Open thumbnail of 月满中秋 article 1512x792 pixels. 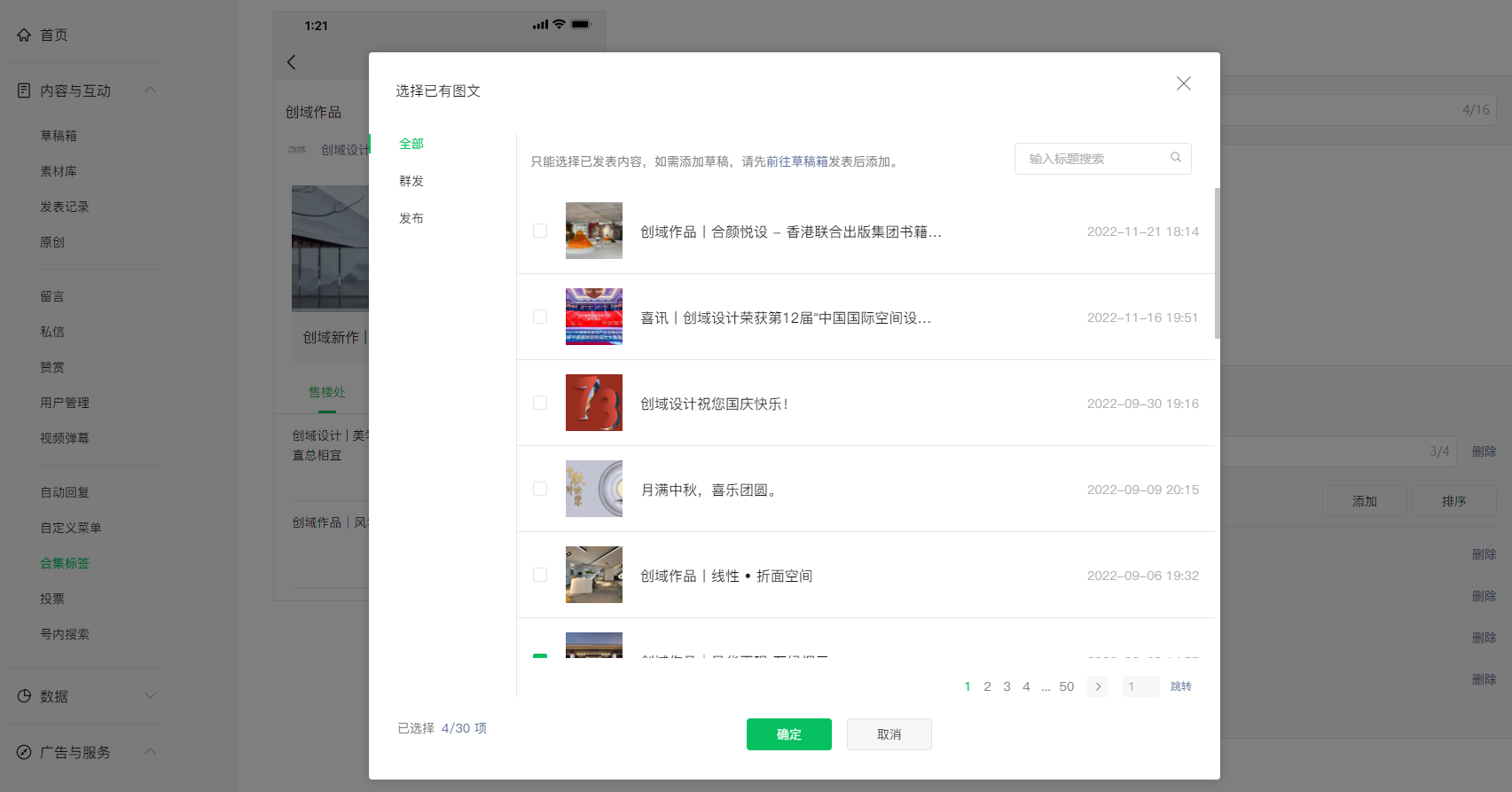[x=594, y=489]
